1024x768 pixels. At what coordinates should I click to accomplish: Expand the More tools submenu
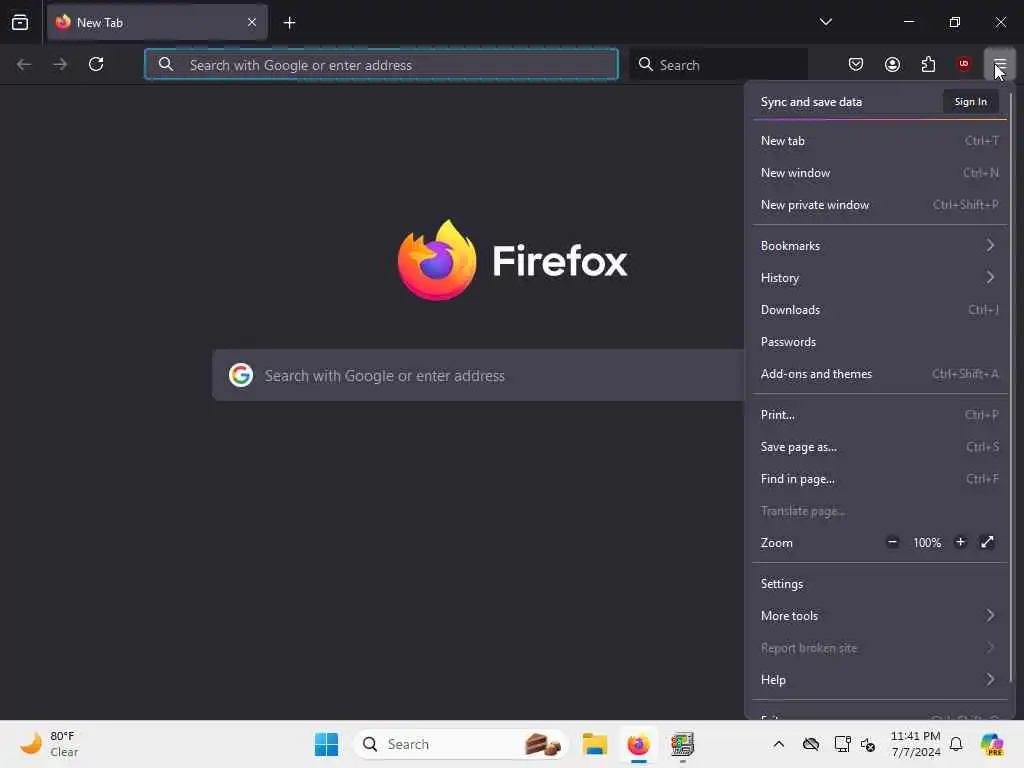coord(879,616)
